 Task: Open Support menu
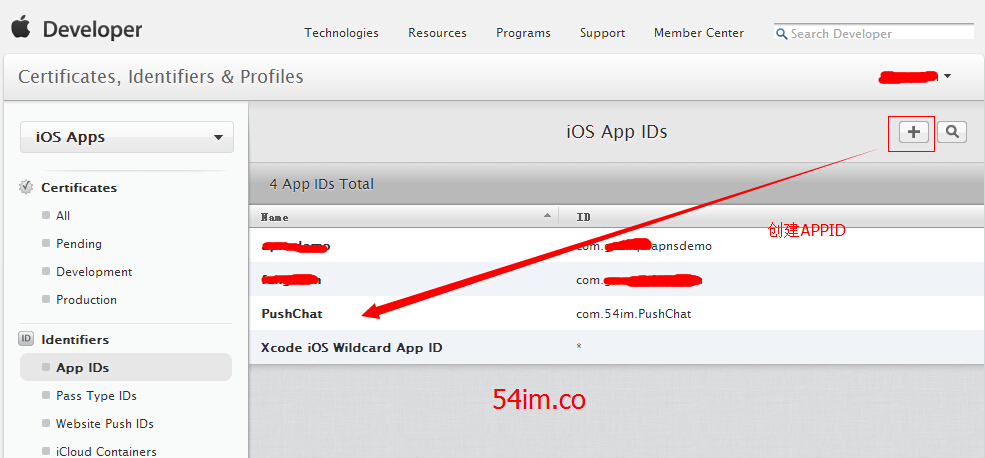pyautogui.click(x=602, y=33)
